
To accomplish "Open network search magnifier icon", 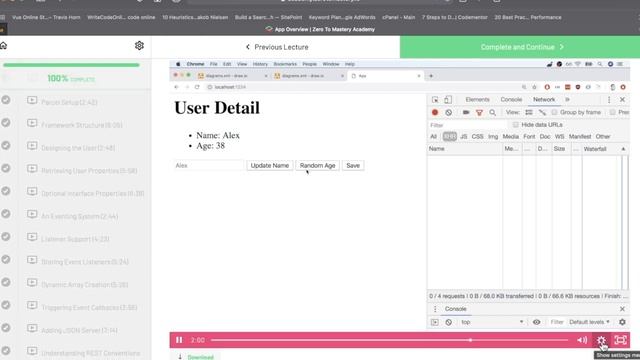I will tap(493, 112).
